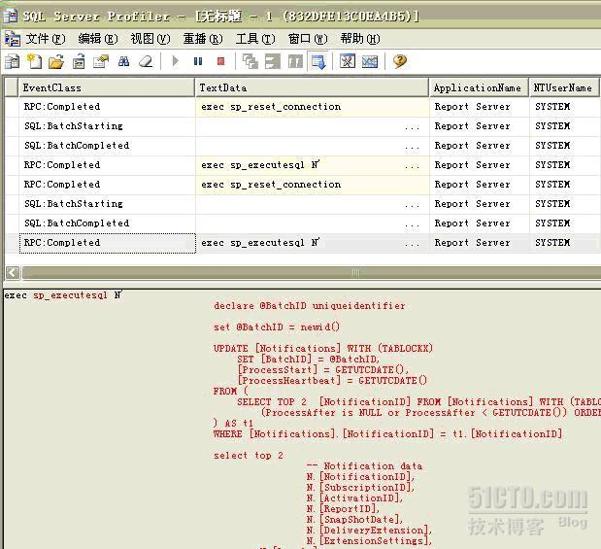
Task: Open the 编辑(E) menu
Action: tap(98, 39)
